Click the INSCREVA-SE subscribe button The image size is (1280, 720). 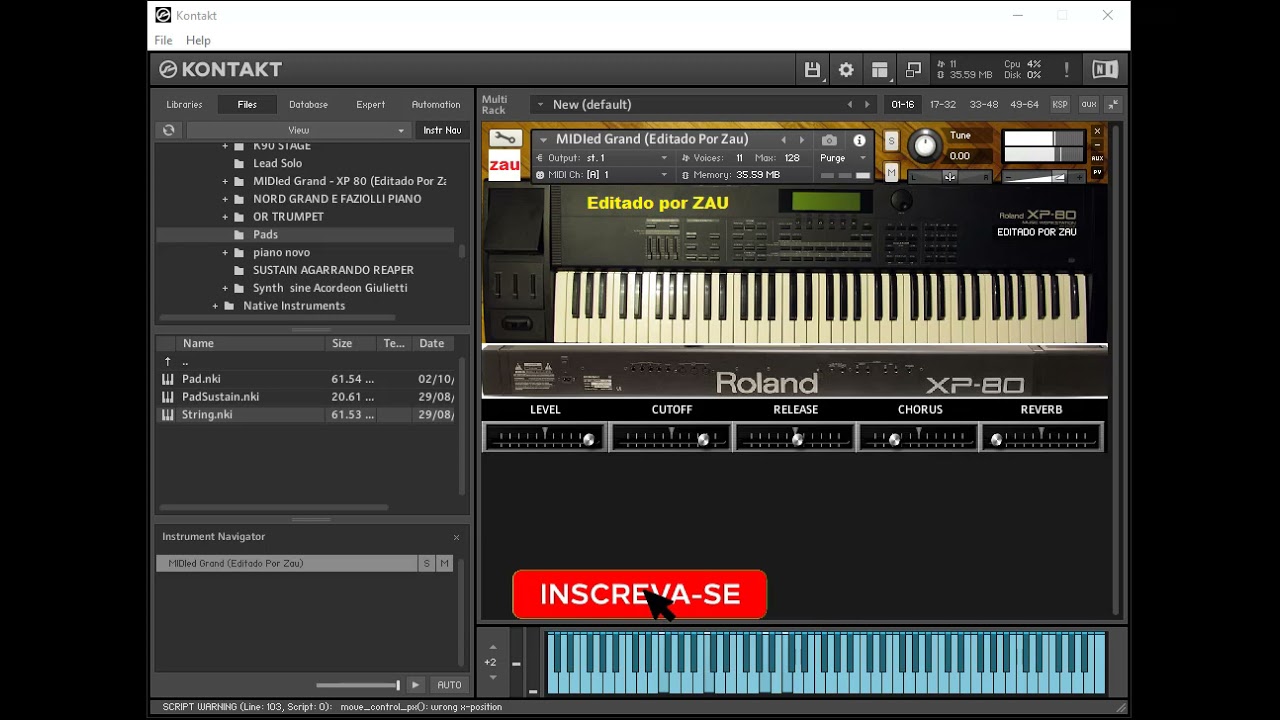(x=640, y=595)
